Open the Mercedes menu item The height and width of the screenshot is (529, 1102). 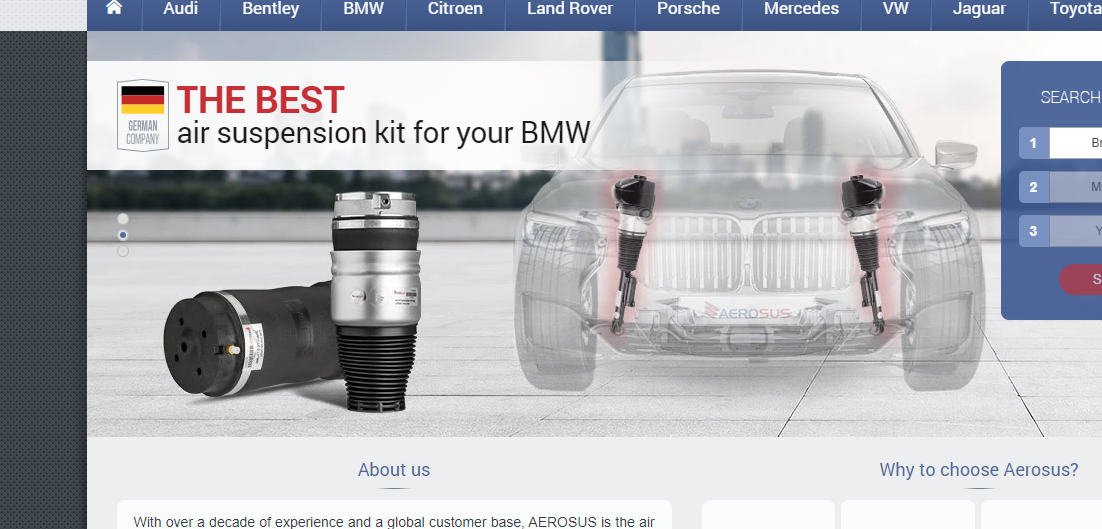point(801,9)
